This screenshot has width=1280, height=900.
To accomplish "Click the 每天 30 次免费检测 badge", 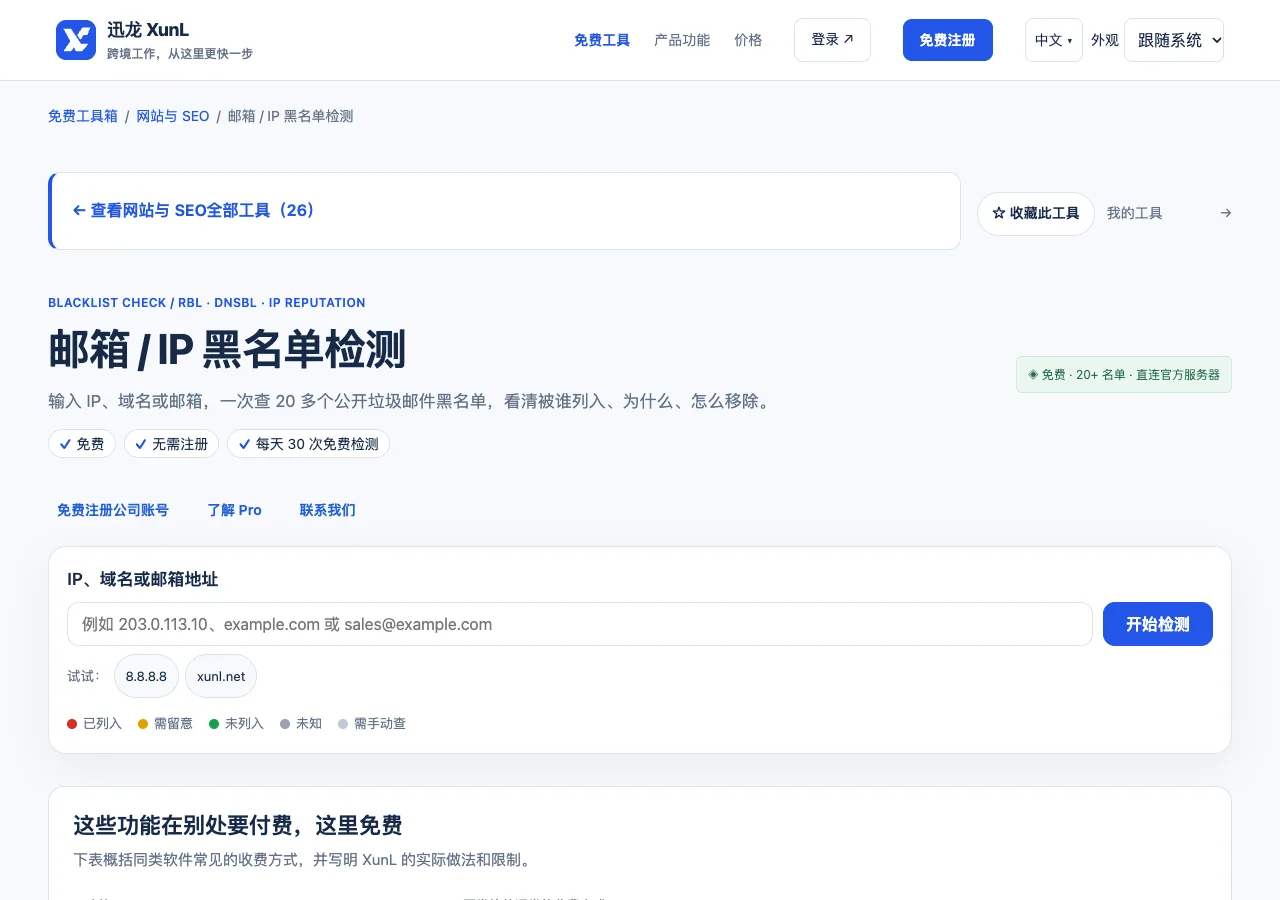I will coord(308,444).
